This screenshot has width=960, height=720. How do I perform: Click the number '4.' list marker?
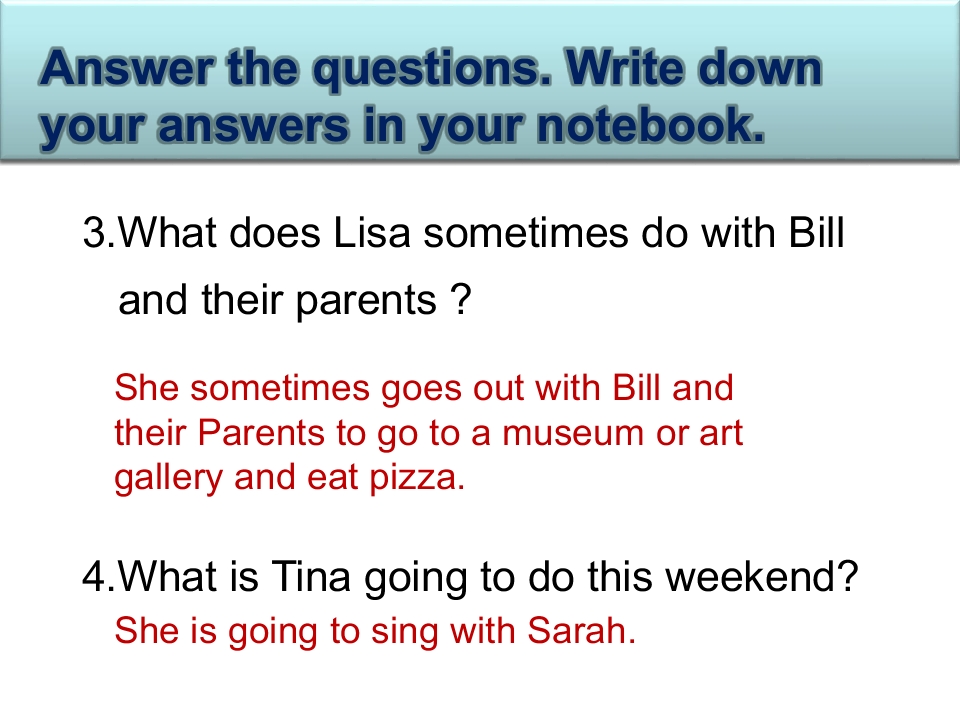(99, 577)
